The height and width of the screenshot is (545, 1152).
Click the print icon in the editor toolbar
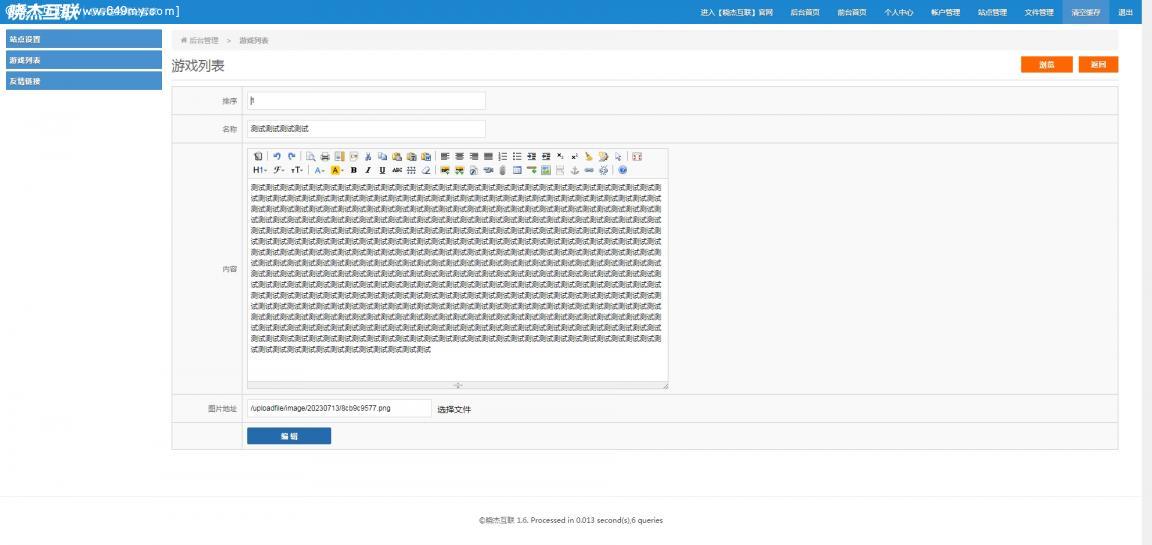[x=325, y=156]
